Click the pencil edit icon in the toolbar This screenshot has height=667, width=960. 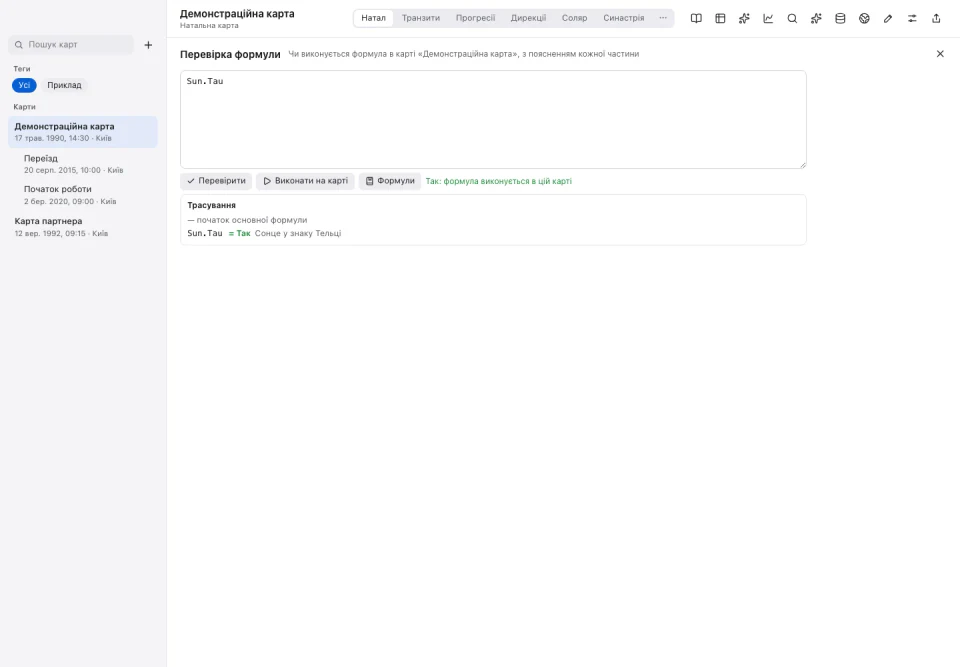(x=888, y=18)
